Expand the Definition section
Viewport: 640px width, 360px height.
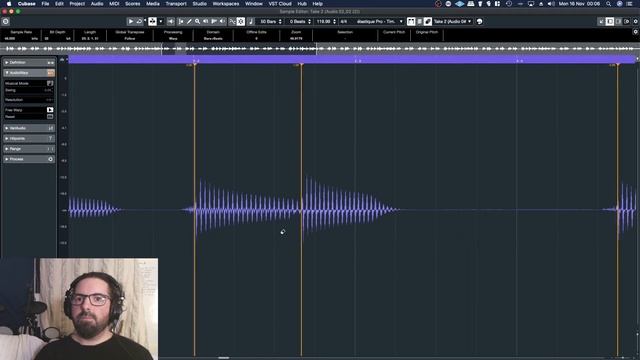coord(29,62)
